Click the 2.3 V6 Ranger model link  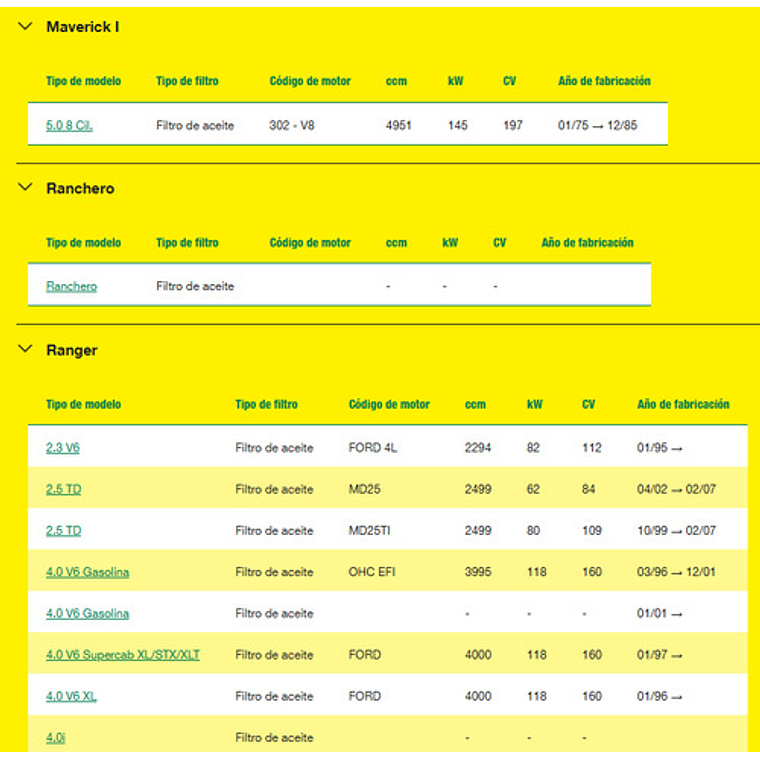click(x=62, y=448)
